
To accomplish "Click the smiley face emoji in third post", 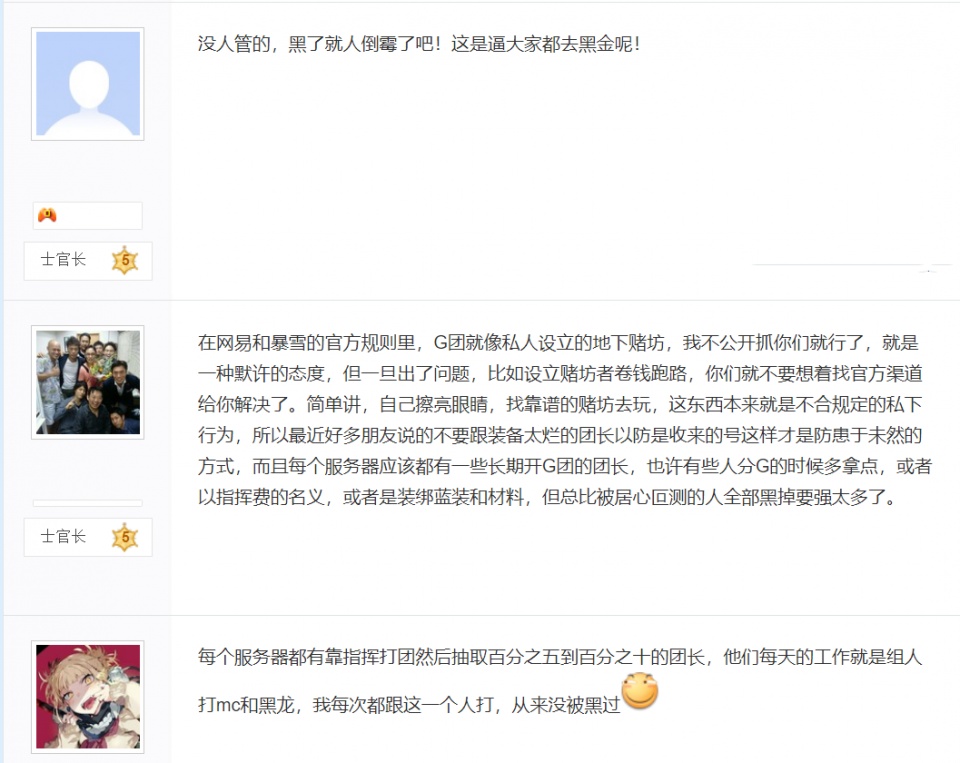I will [x=640, y=690].
